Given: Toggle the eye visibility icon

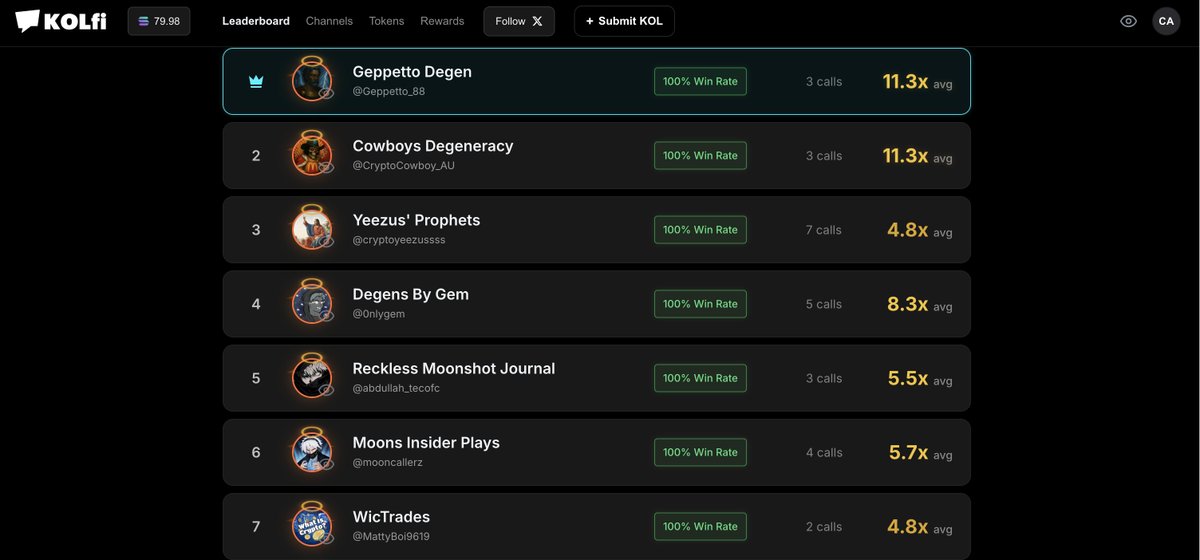Looking at the screenshot, I should click(x=1128, y=21).
